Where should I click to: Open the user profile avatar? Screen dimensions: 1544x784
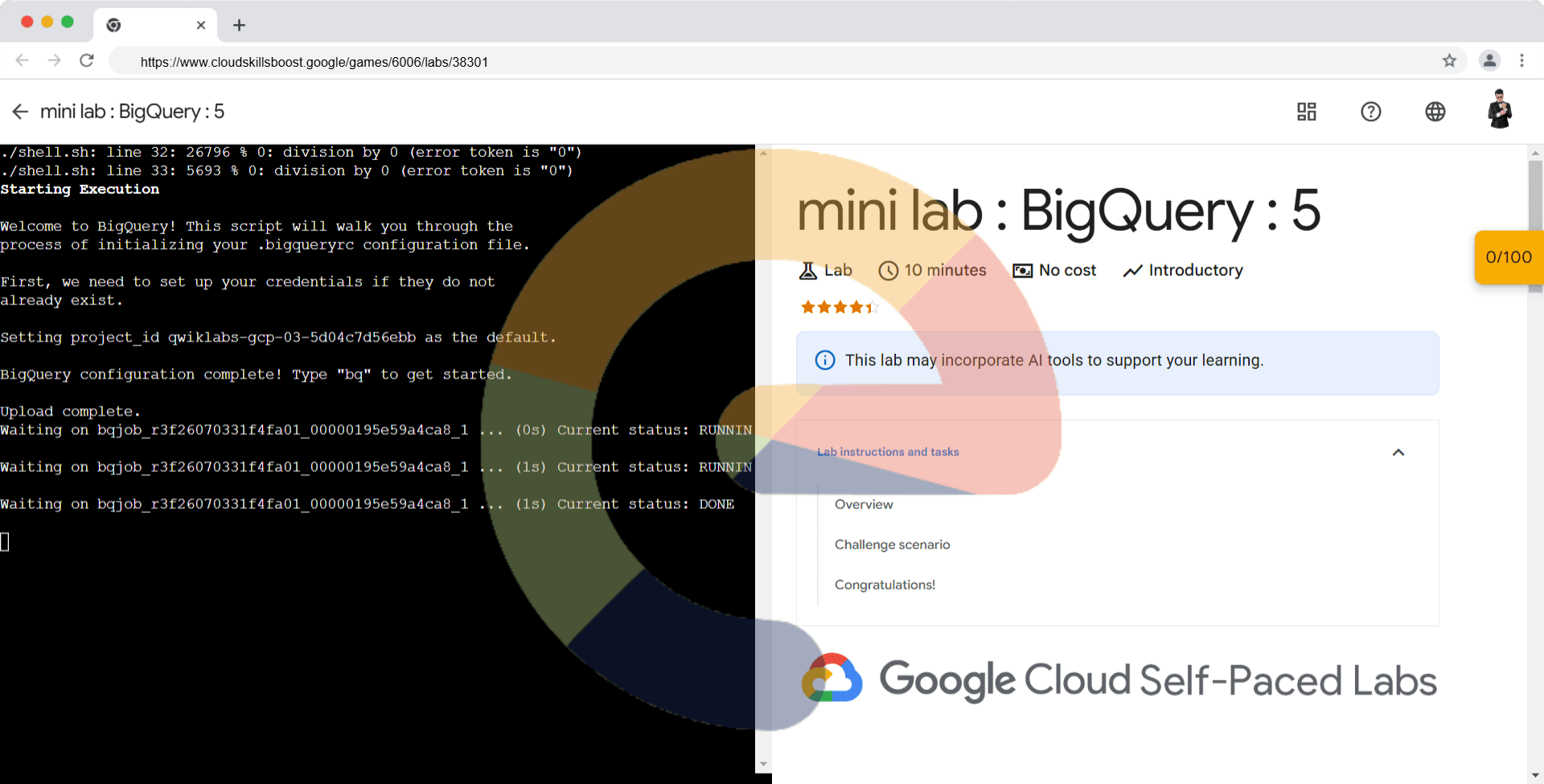1500,109
